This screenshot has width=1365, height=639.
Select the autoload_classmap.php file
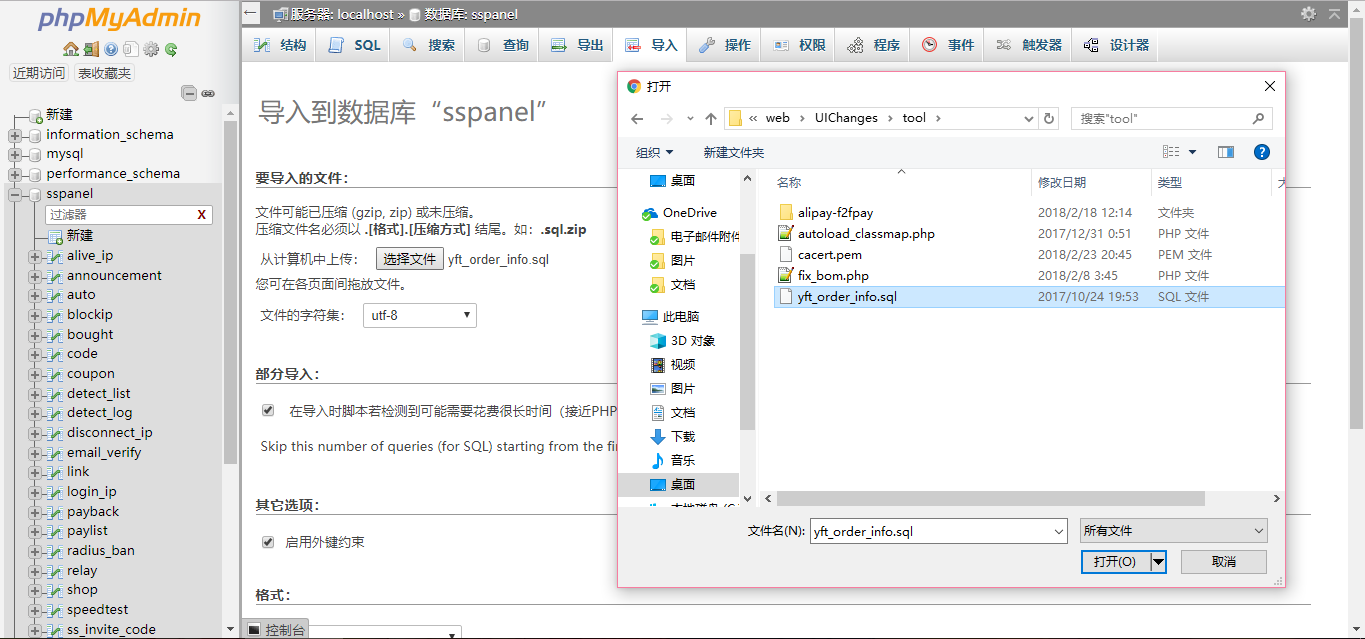click(866, 234)
